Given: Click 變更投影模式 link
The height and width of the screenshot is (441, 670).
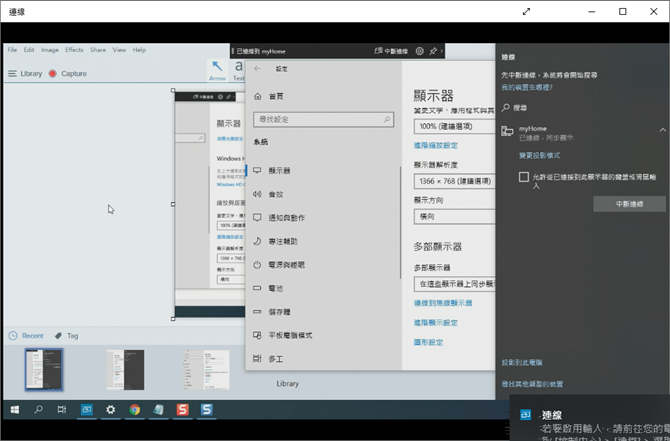Looking at the screenshot, I should tap(539, 156).
